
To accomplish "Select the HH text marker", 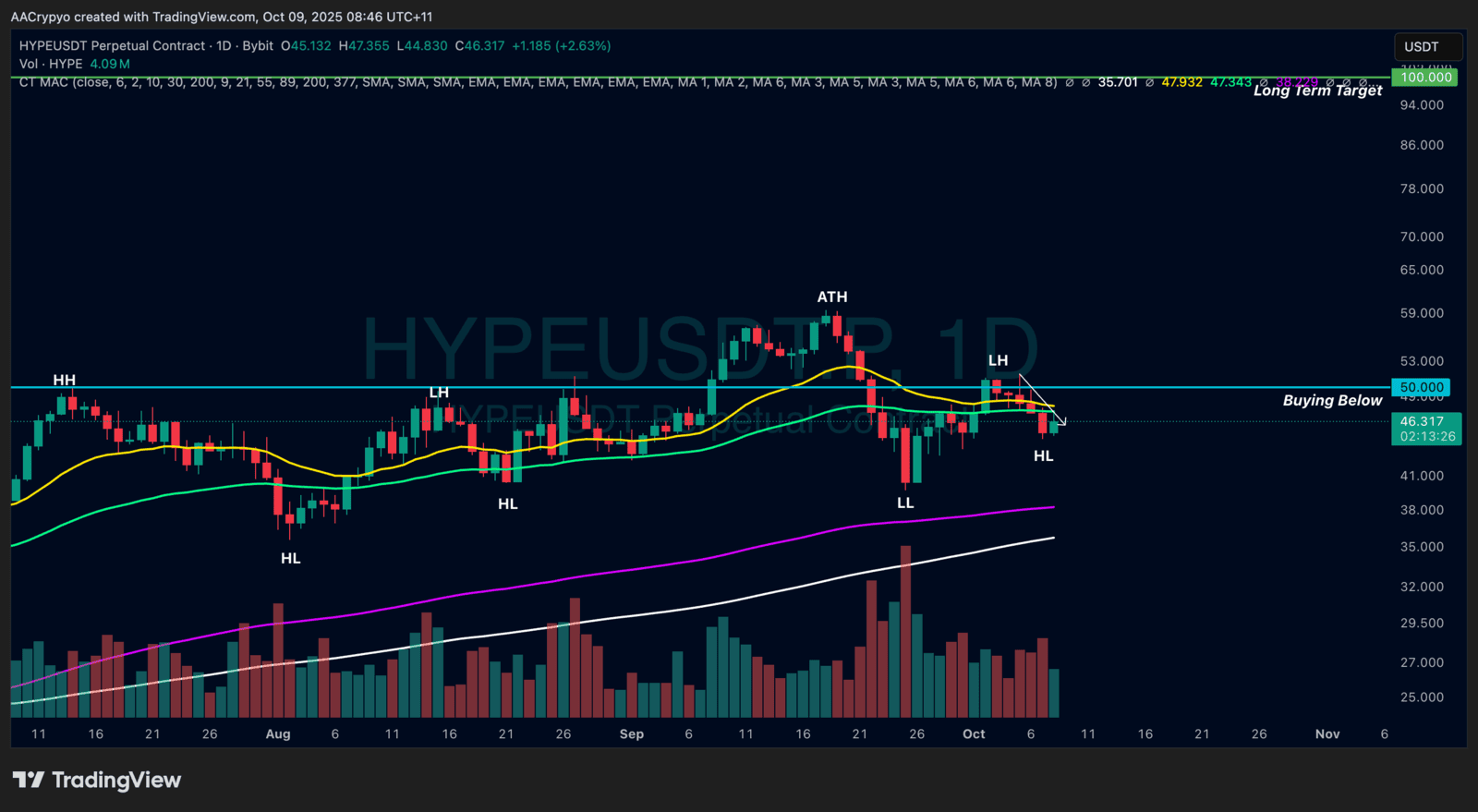I will pos(64,380).
